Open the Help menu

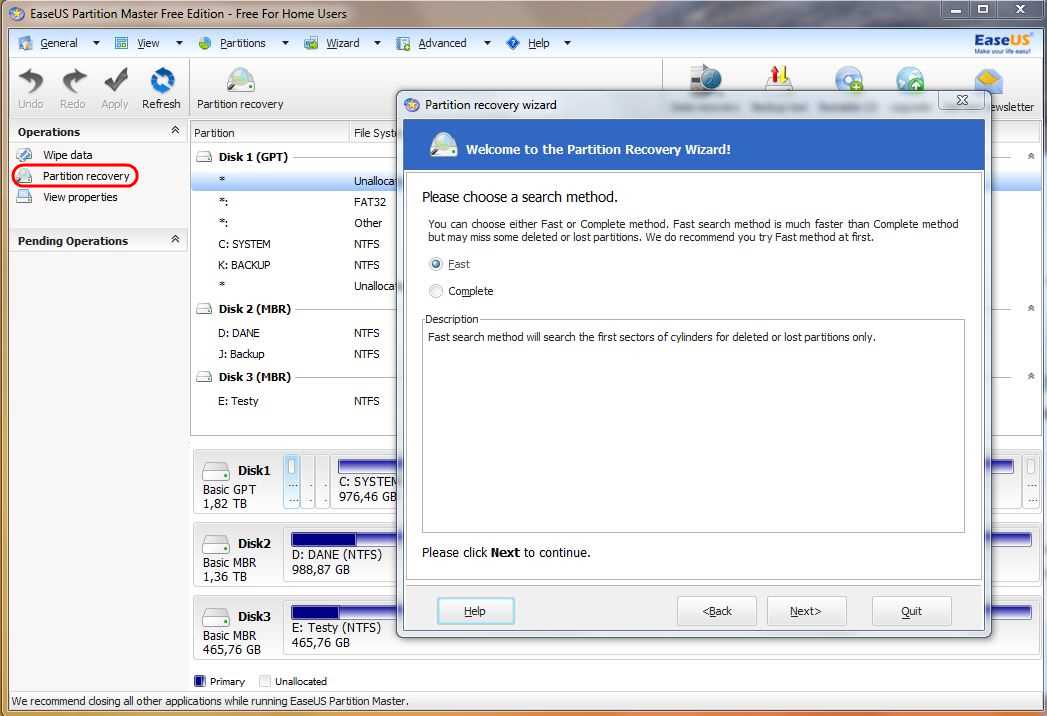click(x=538, y=43)
